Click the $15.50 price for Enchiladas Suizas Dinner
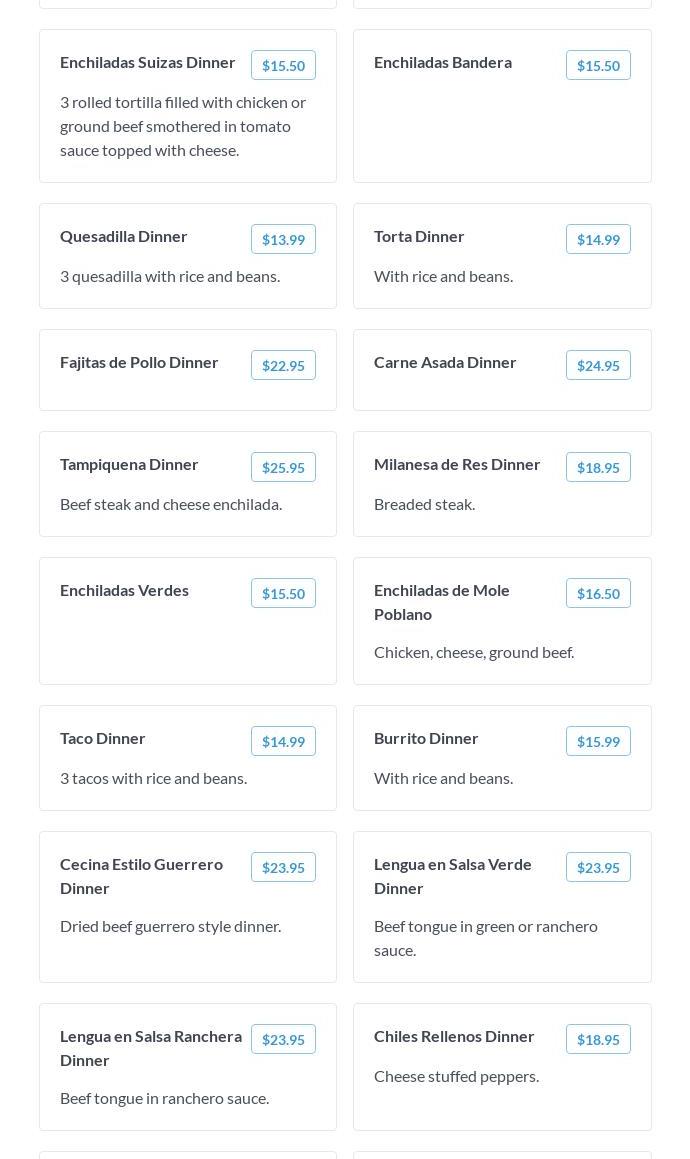 pos(283,65)
